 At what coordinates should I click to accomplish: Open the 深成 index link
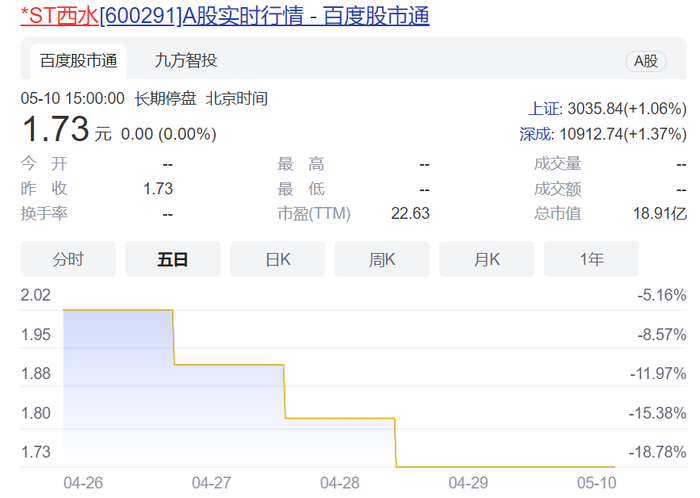pos(535,134)
